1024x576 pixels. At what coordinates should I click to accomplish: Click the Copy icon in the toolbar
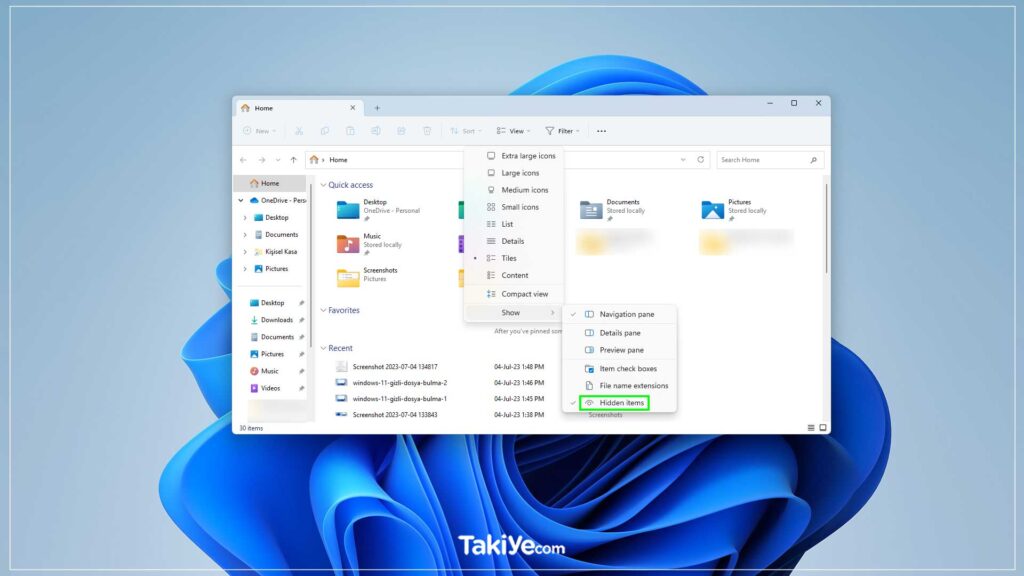coord(325,131)
